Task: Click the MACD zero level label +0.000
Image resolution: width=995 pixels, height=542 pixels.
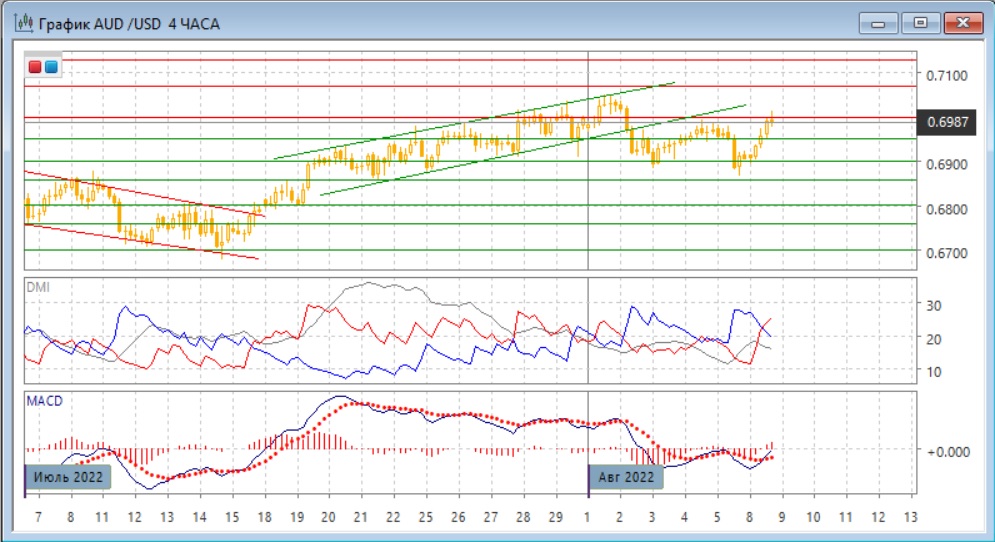Action: [946, 451]
